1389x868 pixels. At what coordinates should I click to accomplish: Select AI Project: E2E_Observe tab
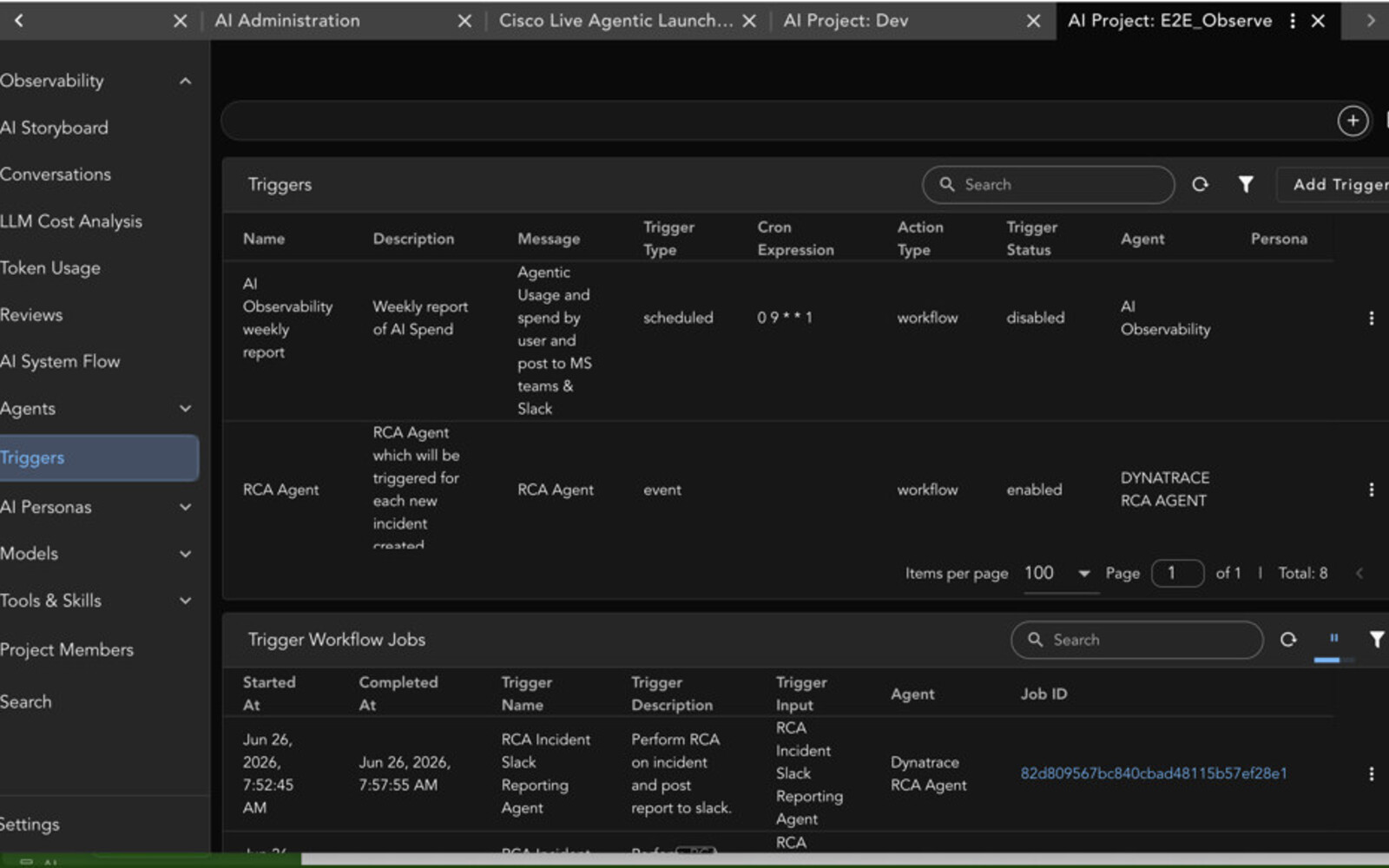coord(1169,21)
